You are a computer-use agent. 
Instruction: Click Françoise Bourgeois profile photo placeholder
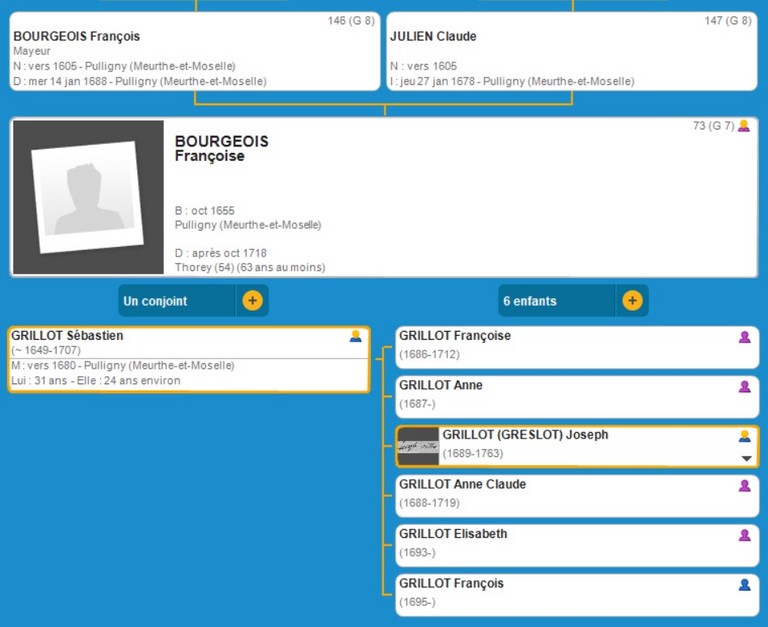pyautogui.click(x=87, y=197)
